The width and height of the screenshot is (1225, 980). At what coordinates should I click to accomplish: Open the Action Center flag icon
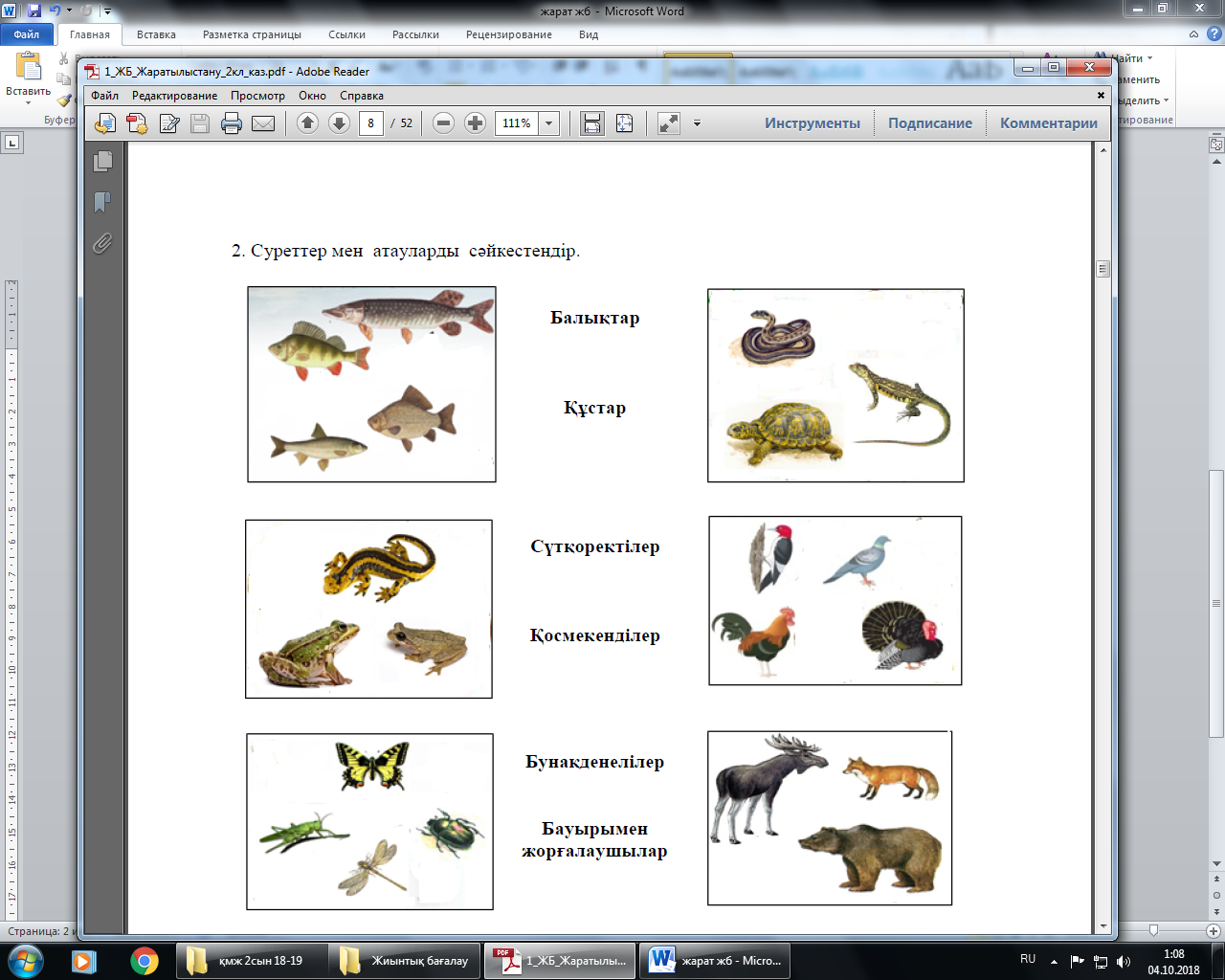pos(1078,961)
